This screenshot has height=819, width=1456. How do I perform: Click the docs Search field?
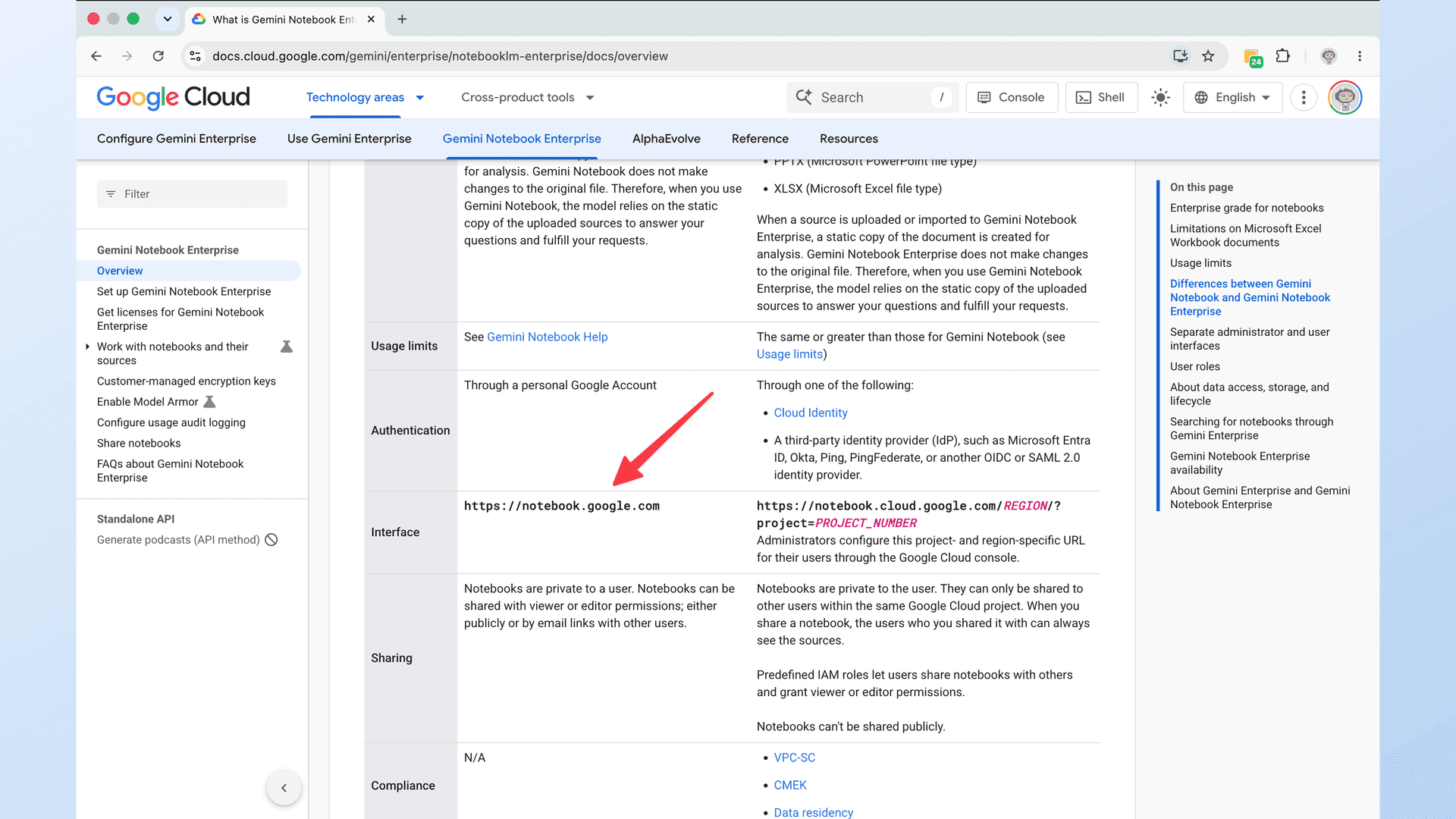point(872,97)
